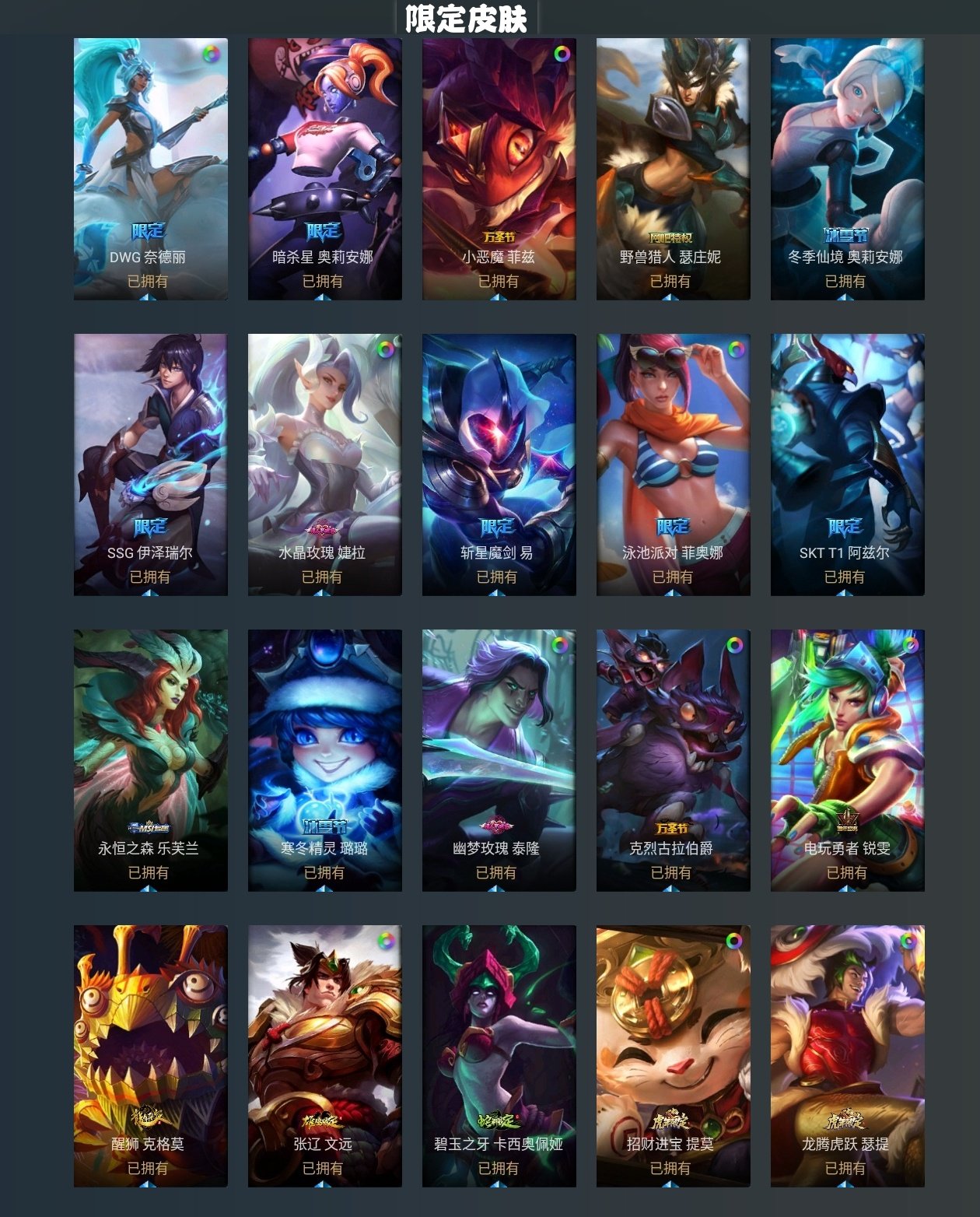Select the 永恒之森 乐芙兰 skin thumbnail
This screenshot has width=980, height=1217.
(x=151, y=760)
